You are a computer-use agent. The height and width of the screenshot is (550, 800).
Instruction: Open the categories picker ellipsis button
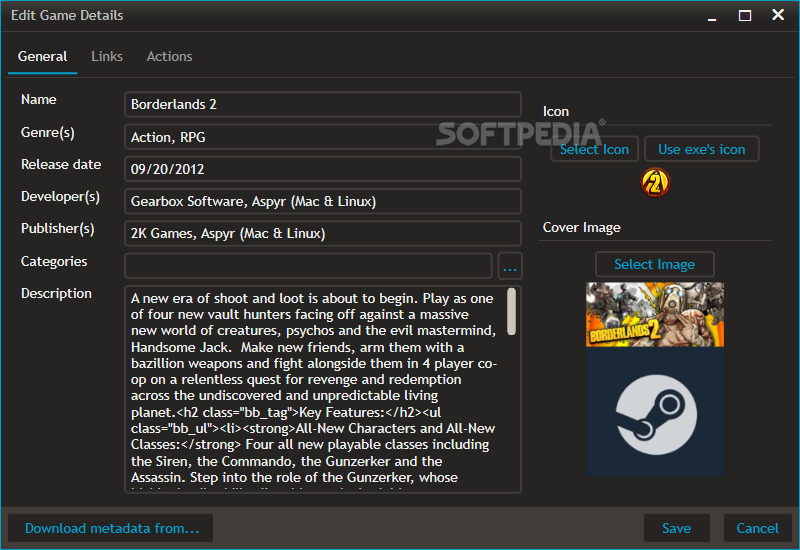pyautogui.click(x=510, y=266)
